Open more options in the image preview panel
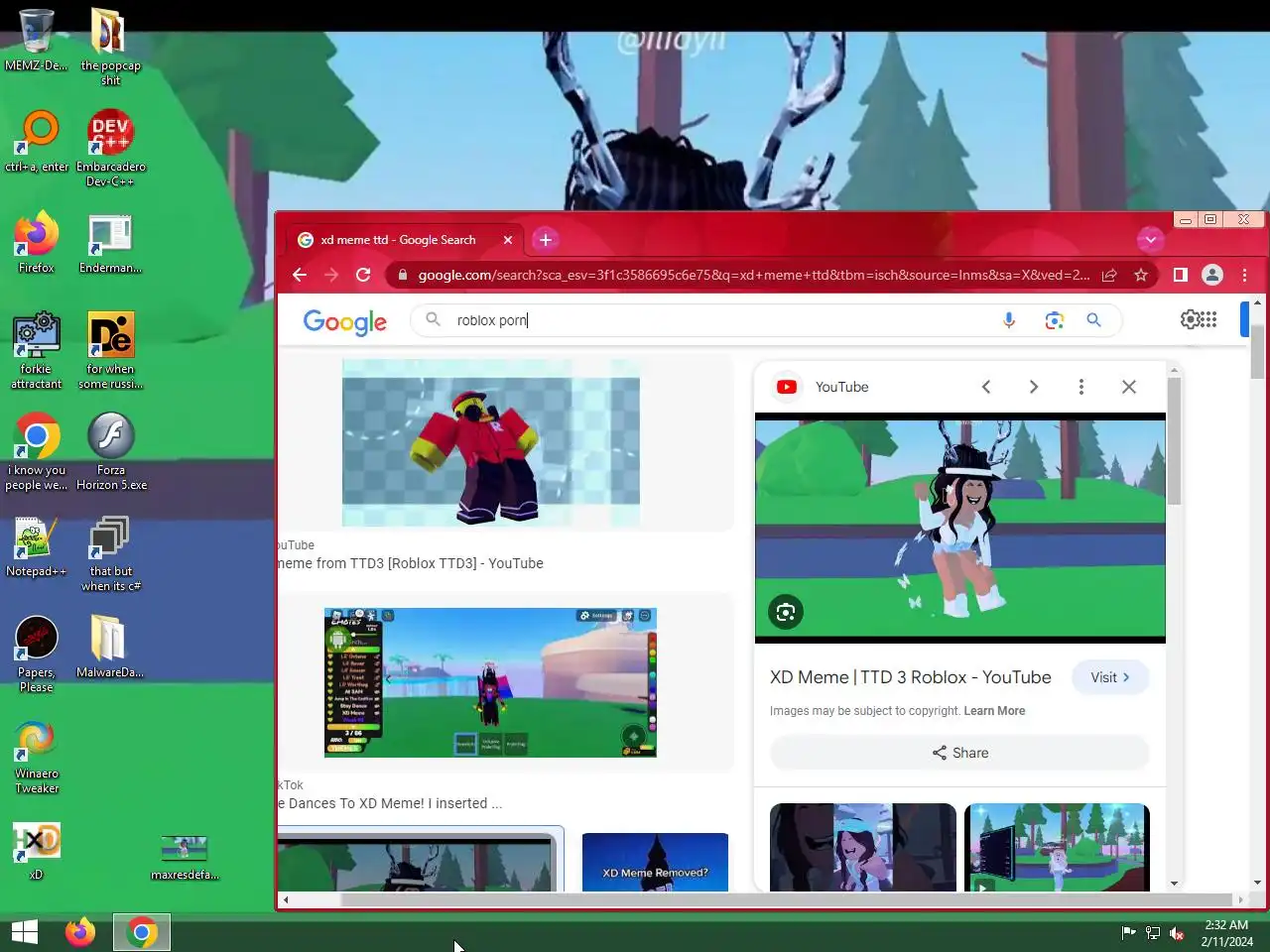 click(1081, 387)
